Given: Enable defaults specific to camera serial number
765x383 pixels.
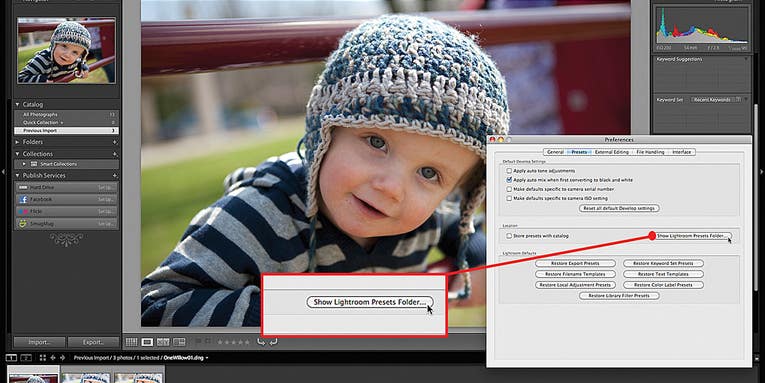Looking at the screenshot, I should coord(509,189).
